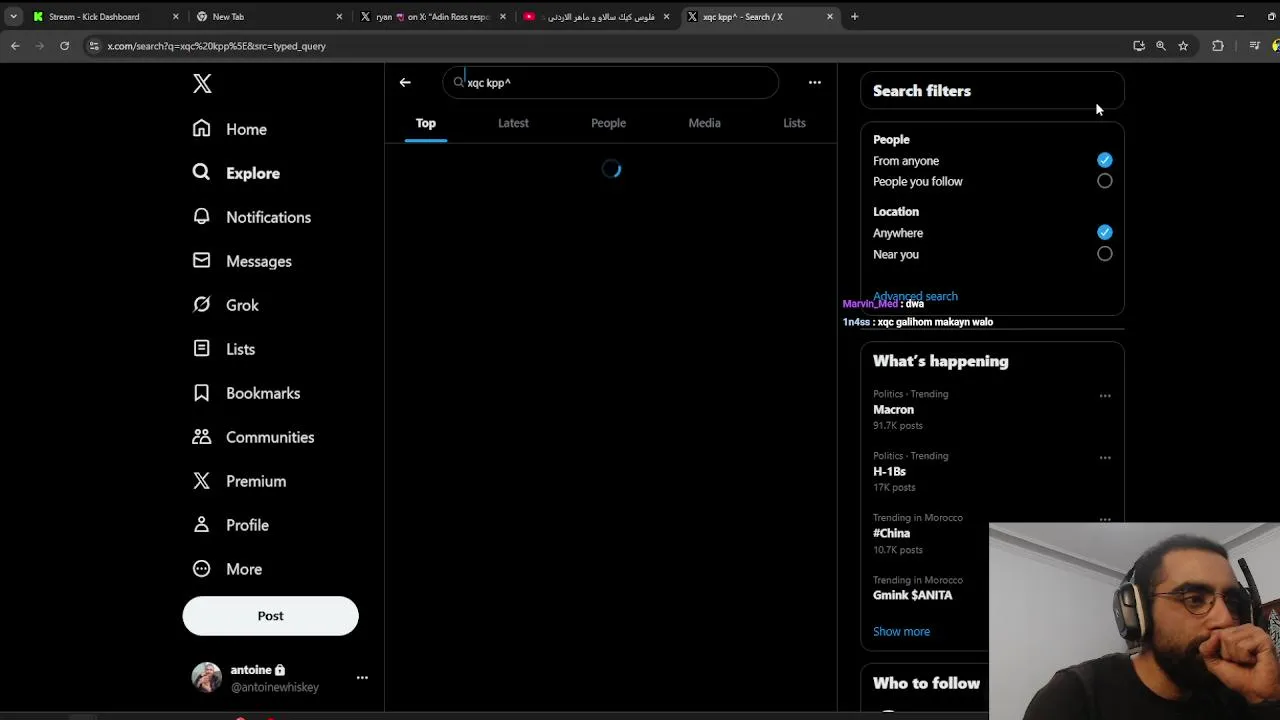Click the X logo in the sidebar
The height and width of the screenshot is (720, 1280).
[x=202, y=84]
